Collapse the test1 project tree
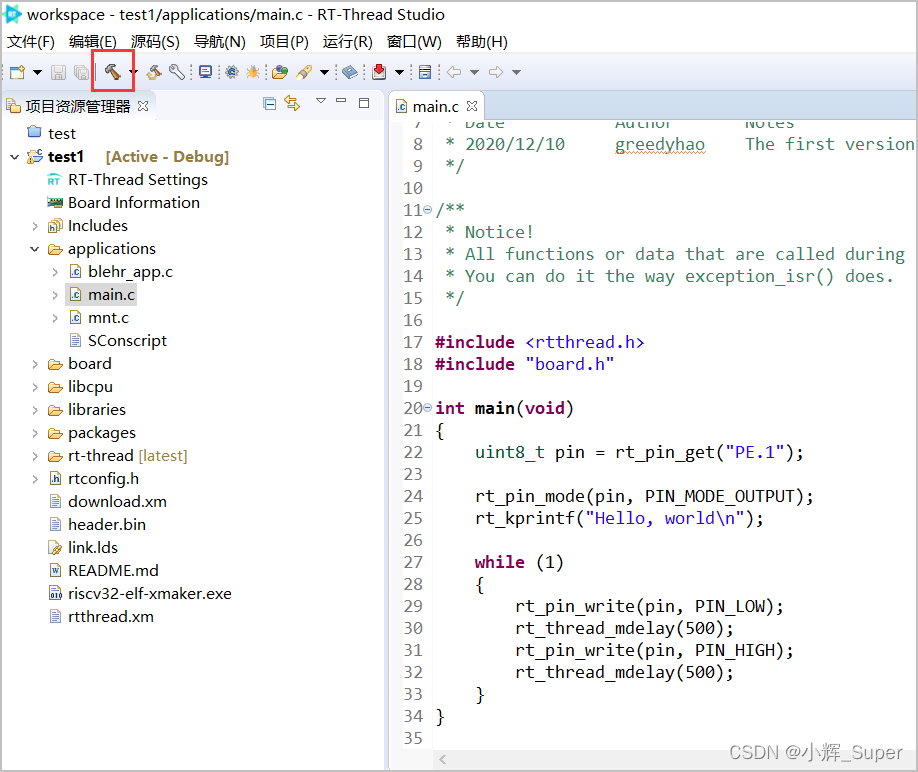918x772 pixels. [x=15, y=157]
